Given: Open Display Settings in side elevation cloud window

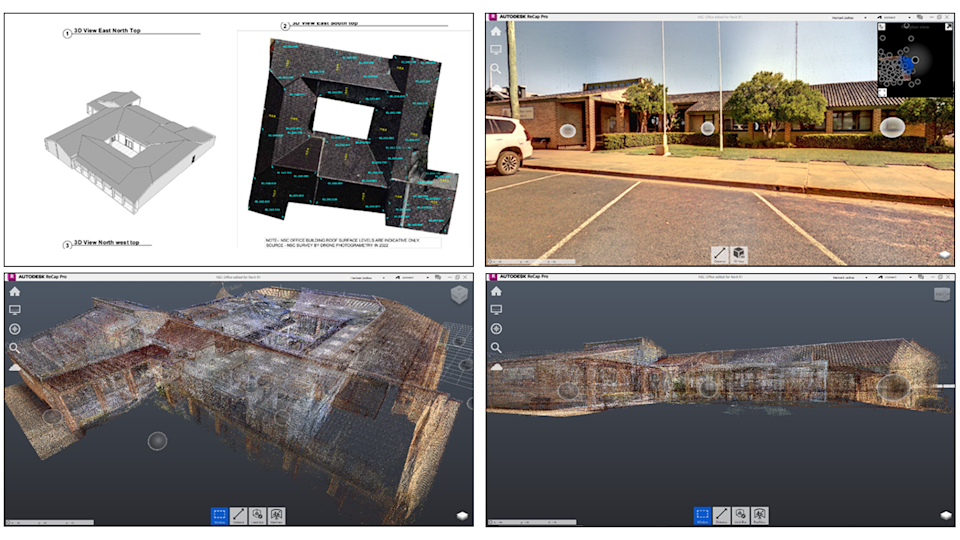Looking at the screenshot, I should click(x=496, y=310).
